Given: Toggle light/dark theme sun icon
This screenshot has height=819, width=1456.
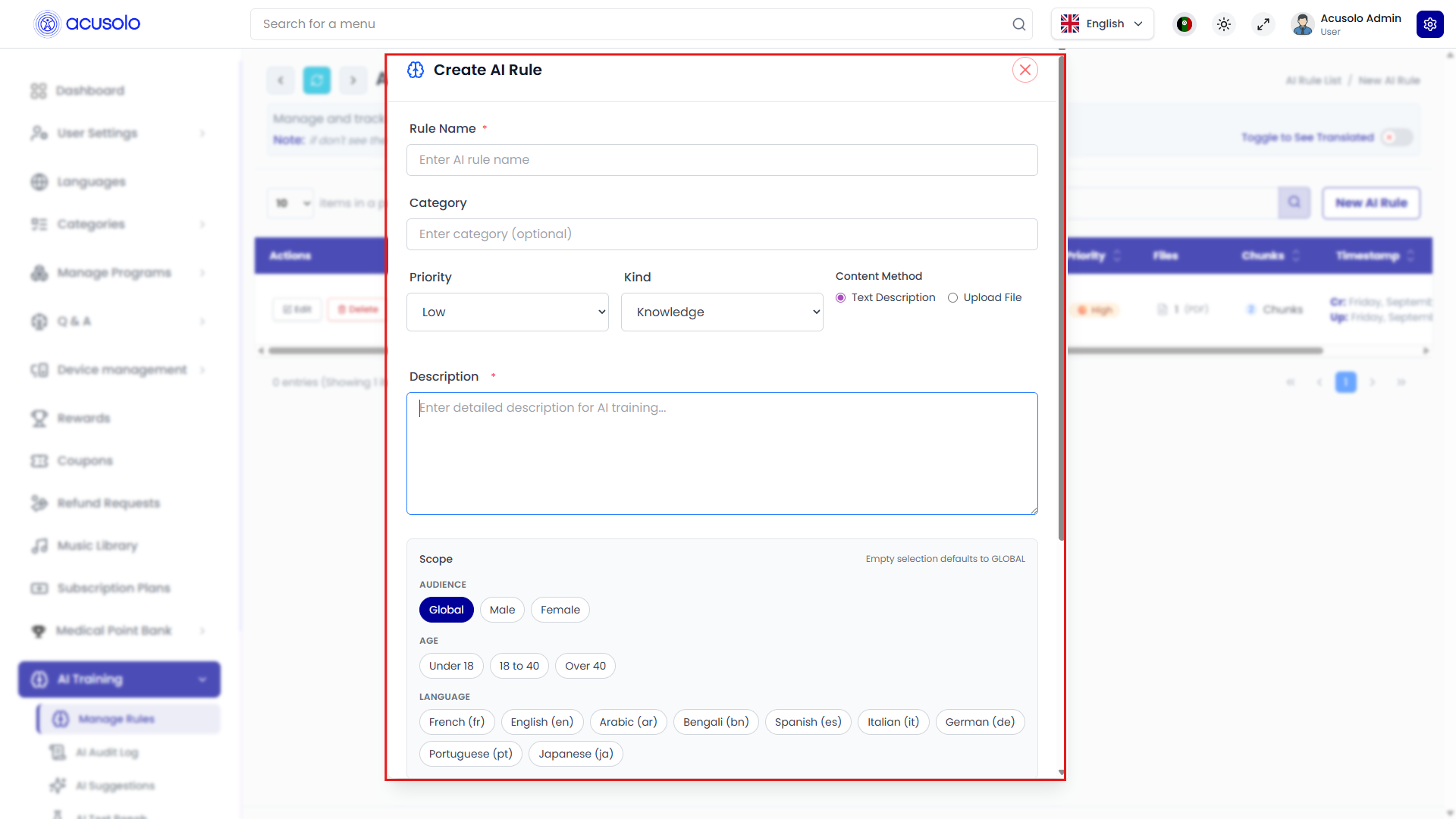Looking at the screenshot, I should [1223, 24].
